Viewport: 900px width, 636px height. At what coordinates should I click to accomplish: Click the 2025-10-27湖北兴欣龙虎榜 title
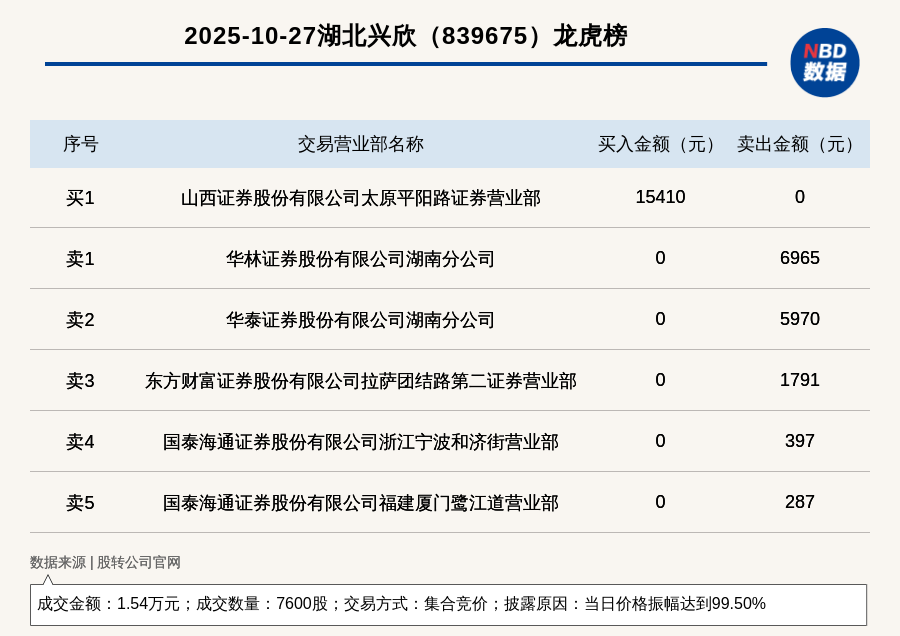[405, 36]
